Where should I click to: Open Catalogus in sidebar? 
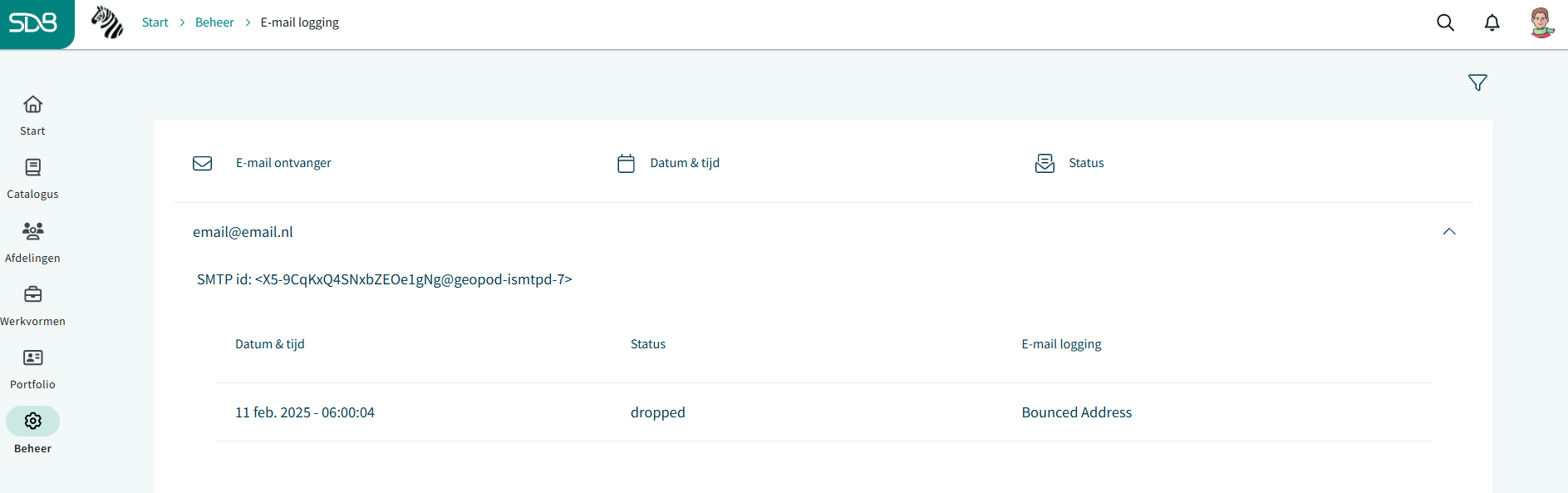(32, 179)
